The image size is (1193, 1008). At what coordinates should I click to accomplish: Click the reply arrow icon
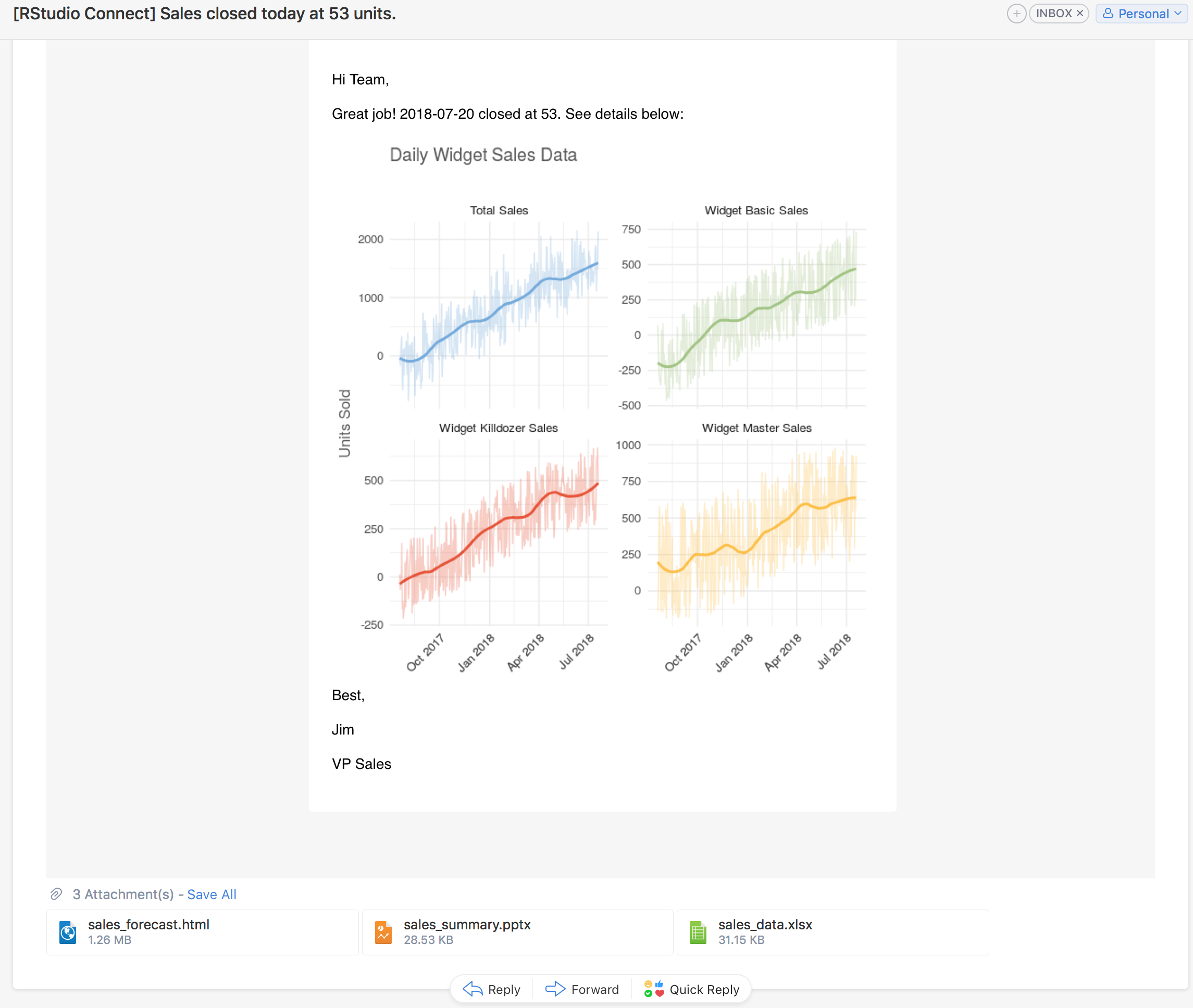[473, 989]
